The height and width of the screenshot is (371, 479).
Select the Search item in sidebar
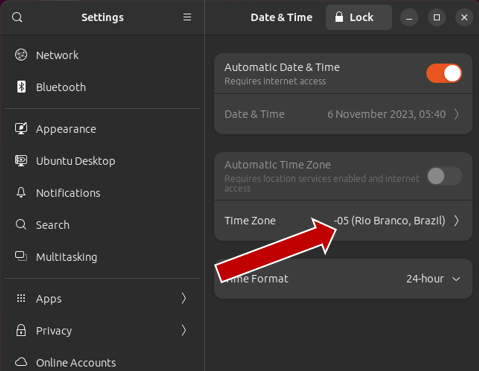point(102,225)
